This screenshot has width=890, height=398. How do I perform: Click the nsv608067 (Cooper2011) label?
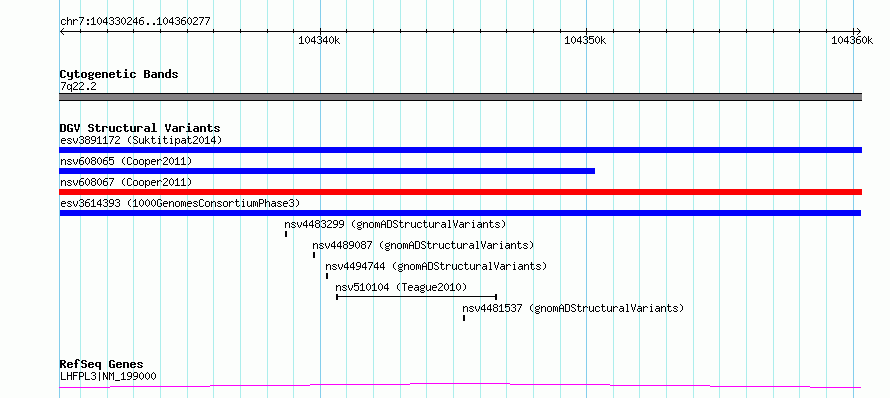tap(126, 182)
